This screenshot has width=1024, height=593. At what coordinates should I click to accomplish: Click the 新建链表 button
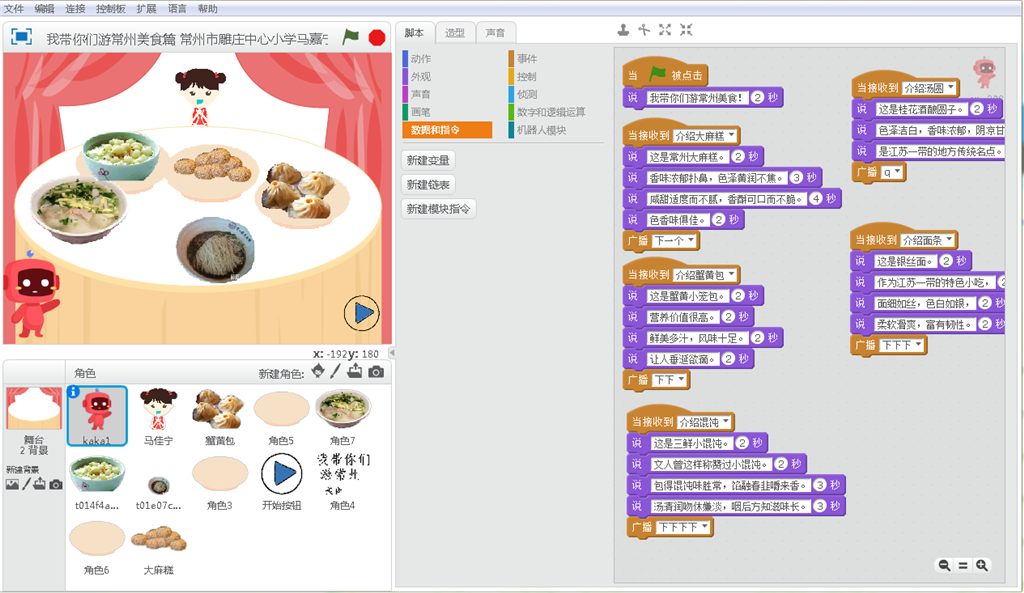pyautogui.click(x=428, y=185)
